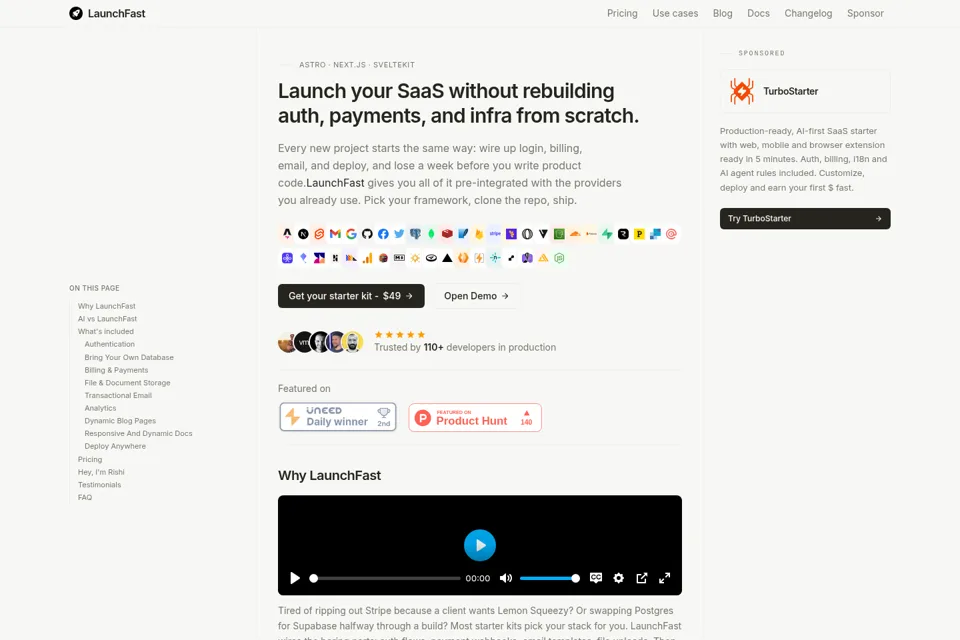
Task: Toggle video closed captions
Action: click(596, 578)
